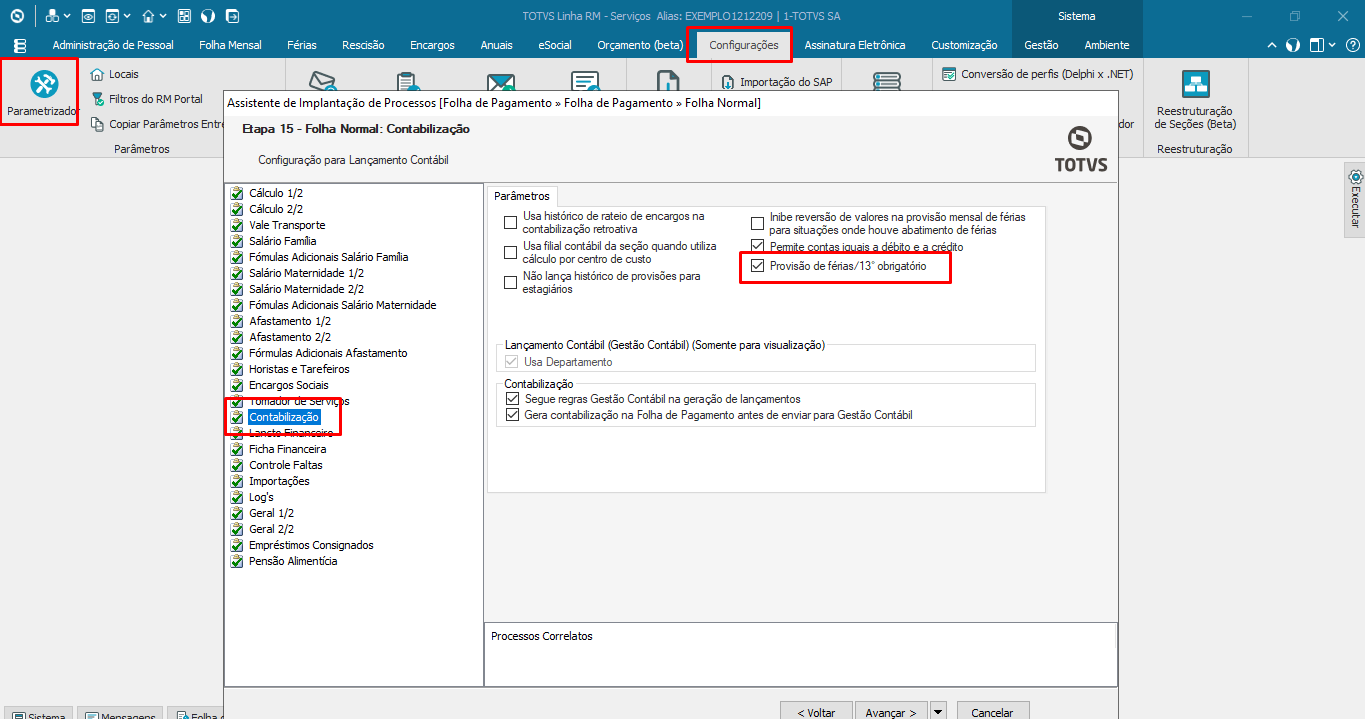Open Reestruturação de Seções (Beta)

click(1195, 100)
